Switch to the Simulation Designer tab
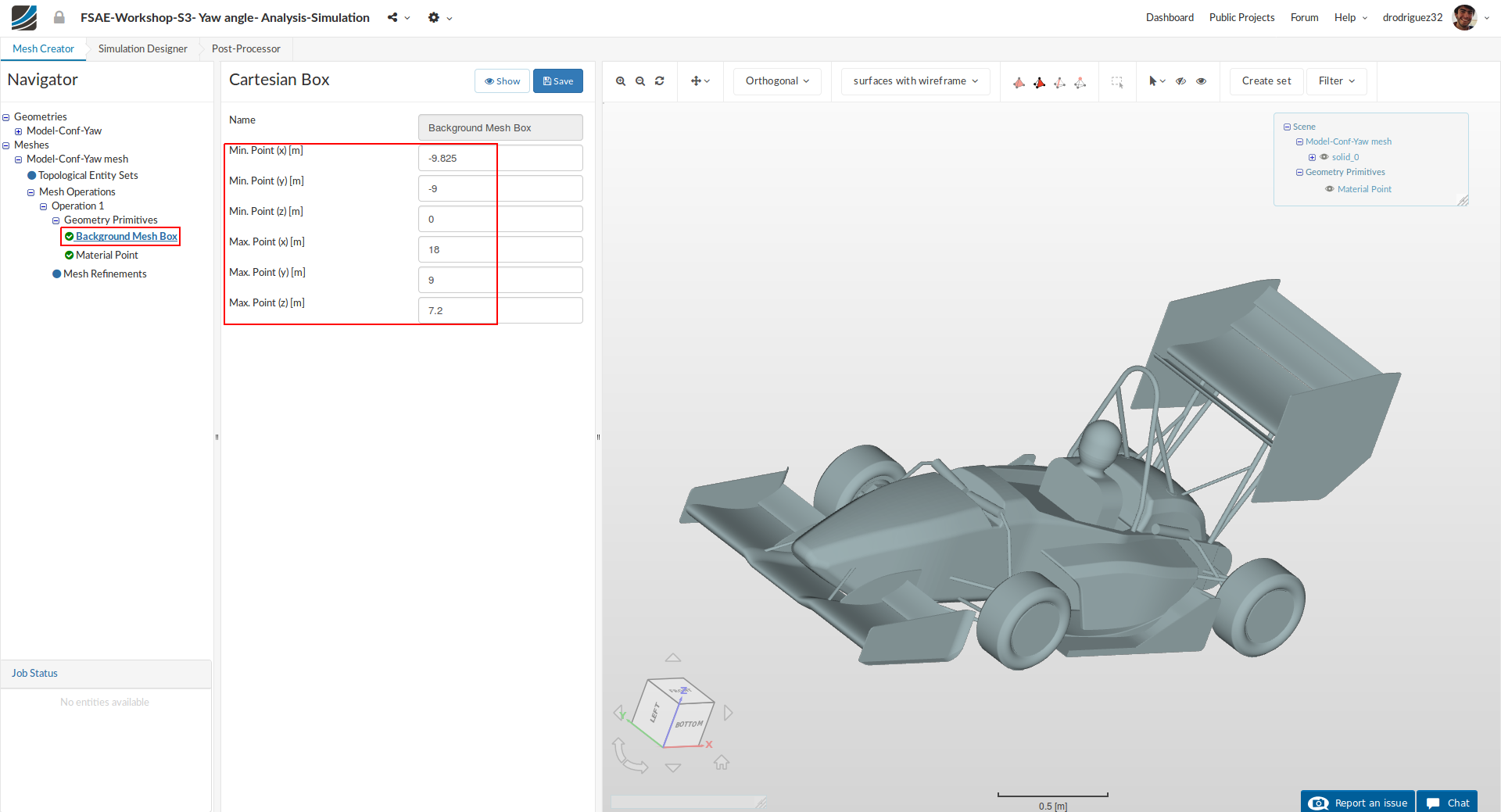 pyautogui.click(x=142, y=48)
